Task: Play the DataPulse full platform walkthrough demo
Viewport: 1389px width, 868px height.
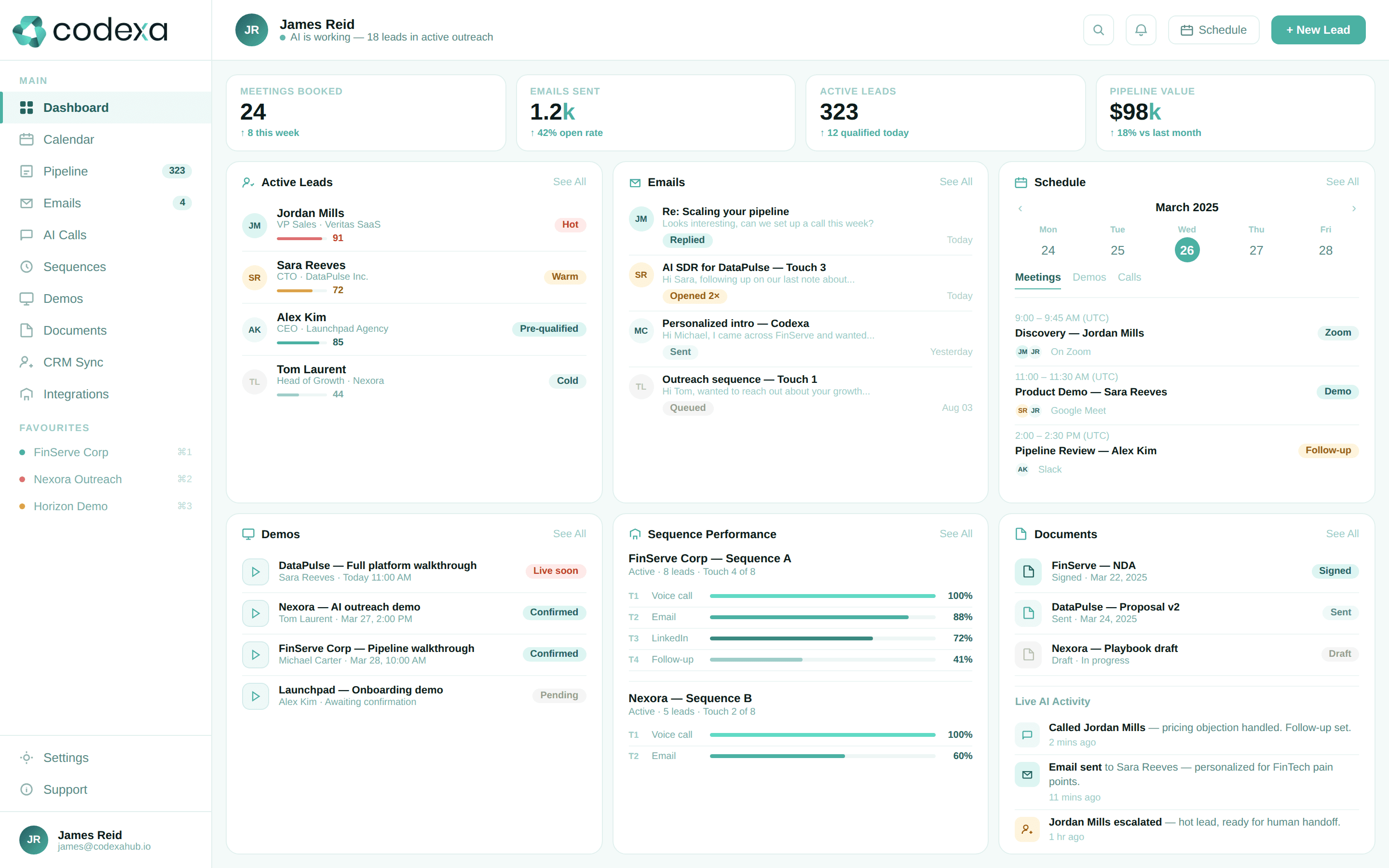Action: coord(256,572)
